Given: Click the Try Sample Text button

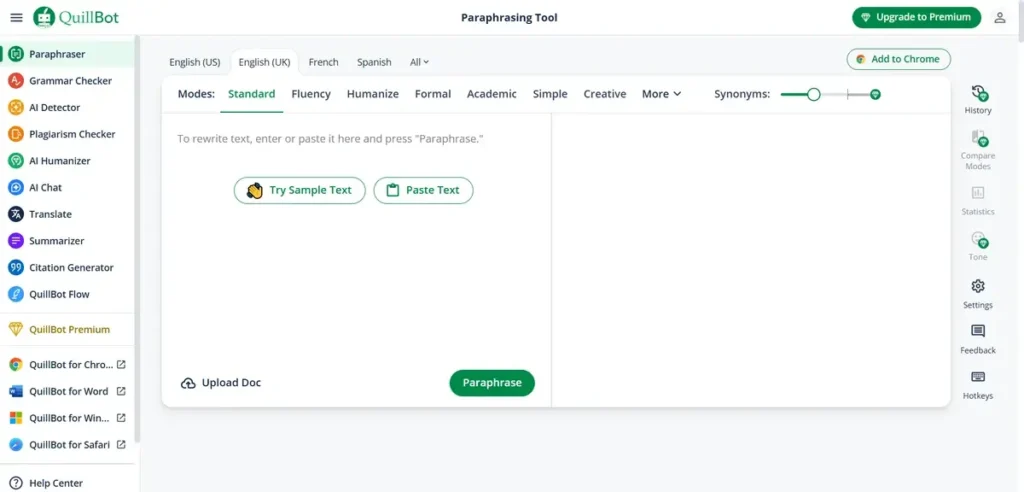Looking at the screenshot, I should point(299,190).
